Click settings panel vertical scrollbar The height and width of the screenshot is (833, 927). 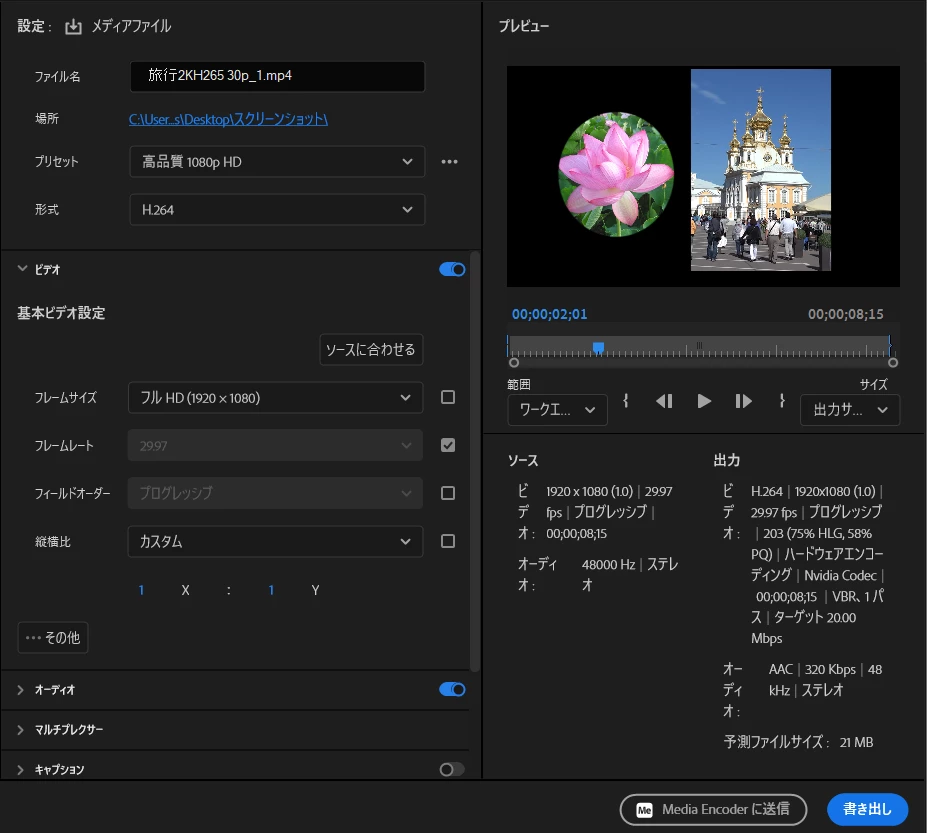(x=474, y=463)
